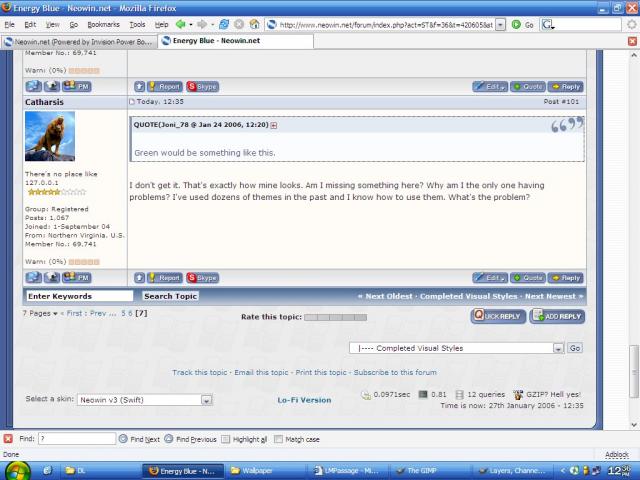Click the first profile icon in lower post footer
Image resolution: width=640 pixels, height=480 pixels.
33,278
